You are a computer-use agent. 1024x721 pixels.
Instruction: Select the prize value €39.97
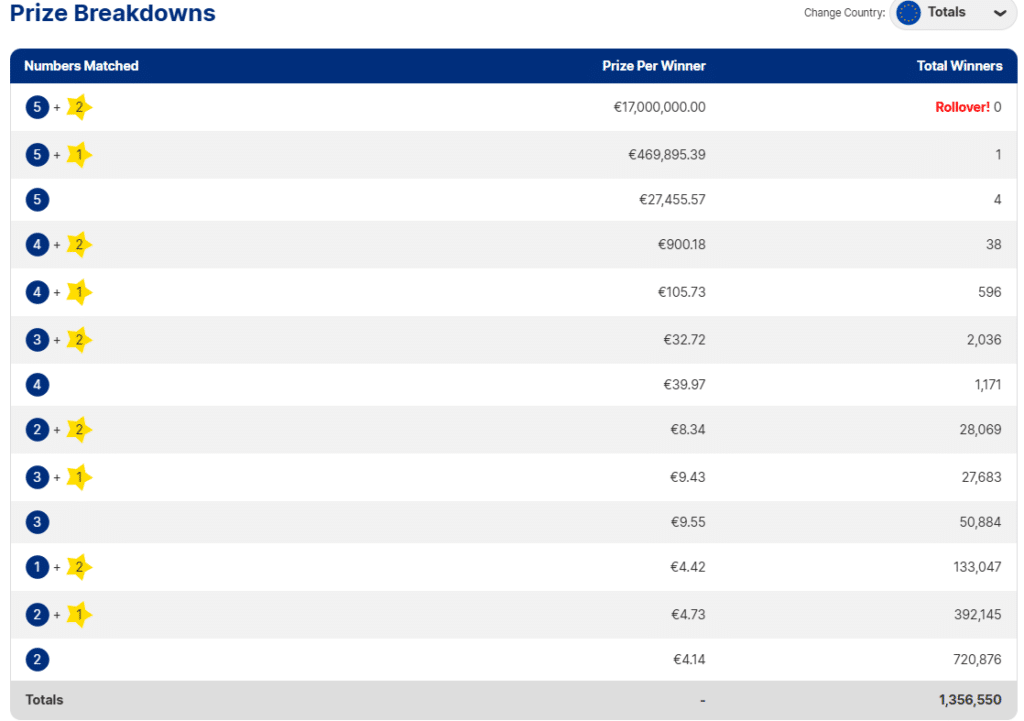[x=684, y=385]
